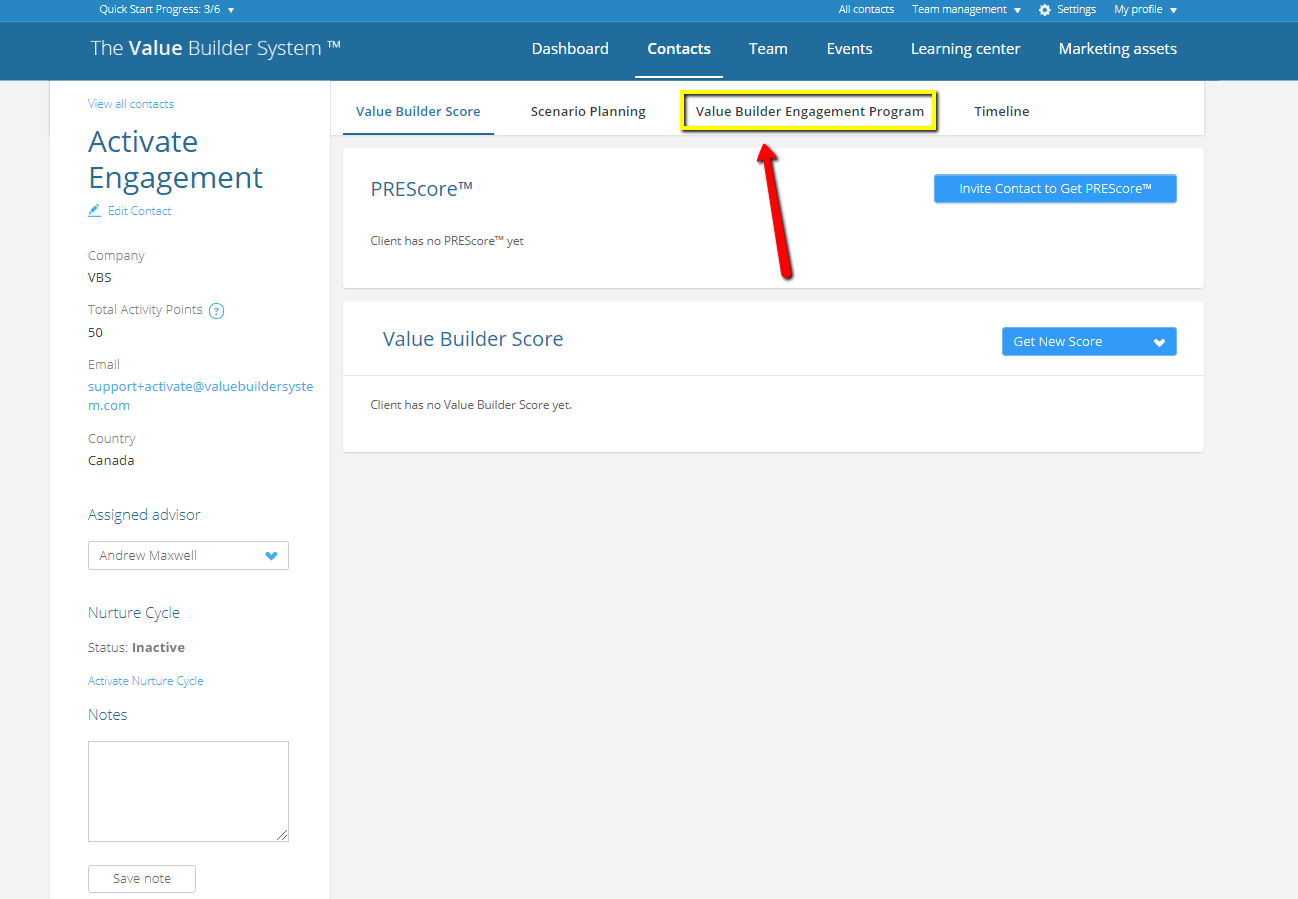Click the Total Activity Points label
Screen dimensions: 1298x899
[145, 310]
